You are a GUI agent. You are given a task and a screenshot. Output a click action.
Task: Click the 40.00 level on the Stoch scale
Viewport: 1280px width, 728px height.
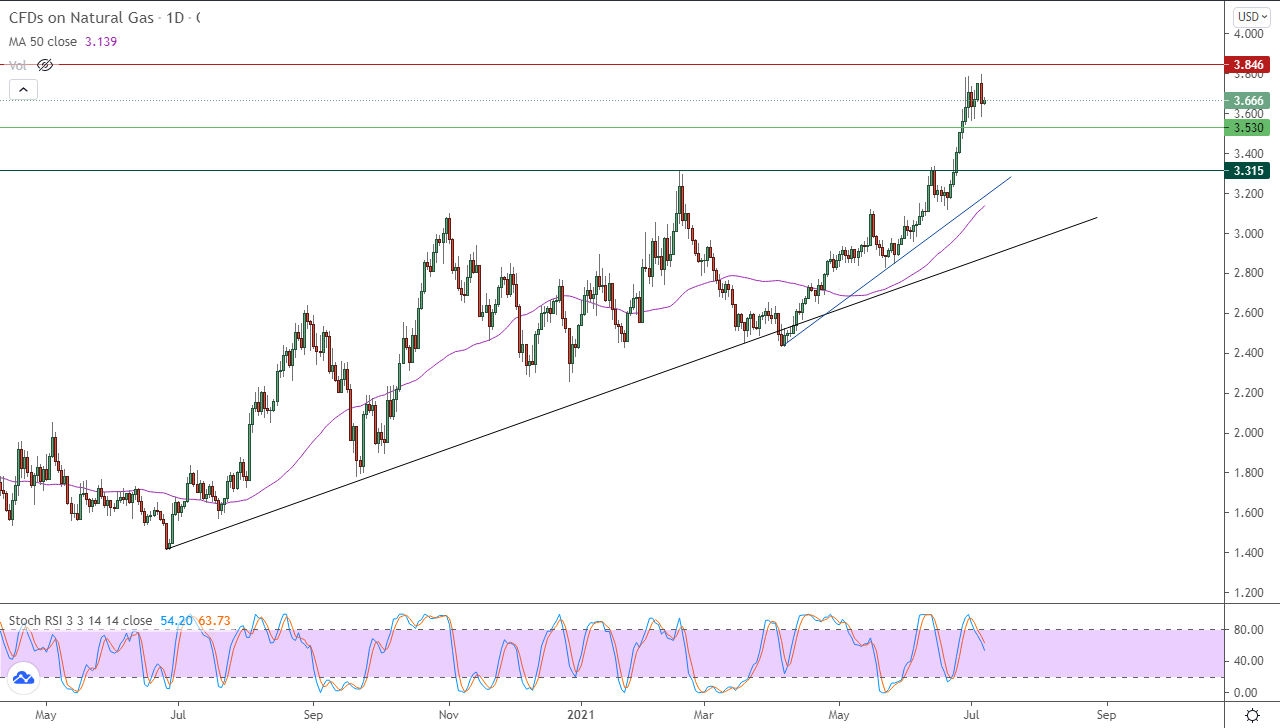tap(1250, 661)
